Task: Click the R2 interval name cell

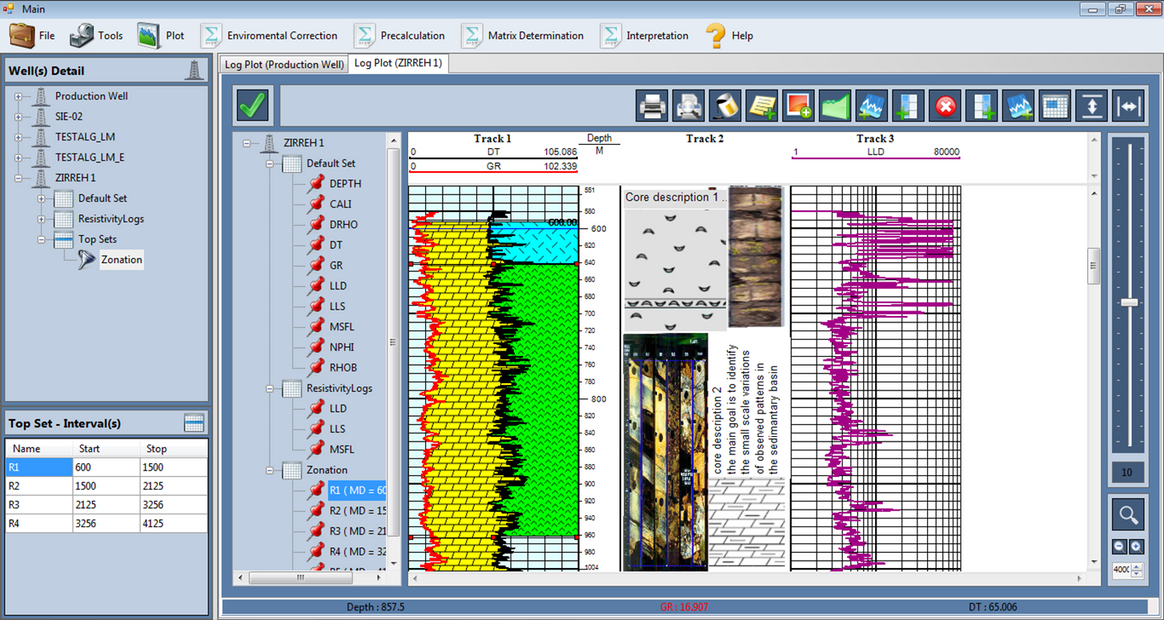Action: 39,486
